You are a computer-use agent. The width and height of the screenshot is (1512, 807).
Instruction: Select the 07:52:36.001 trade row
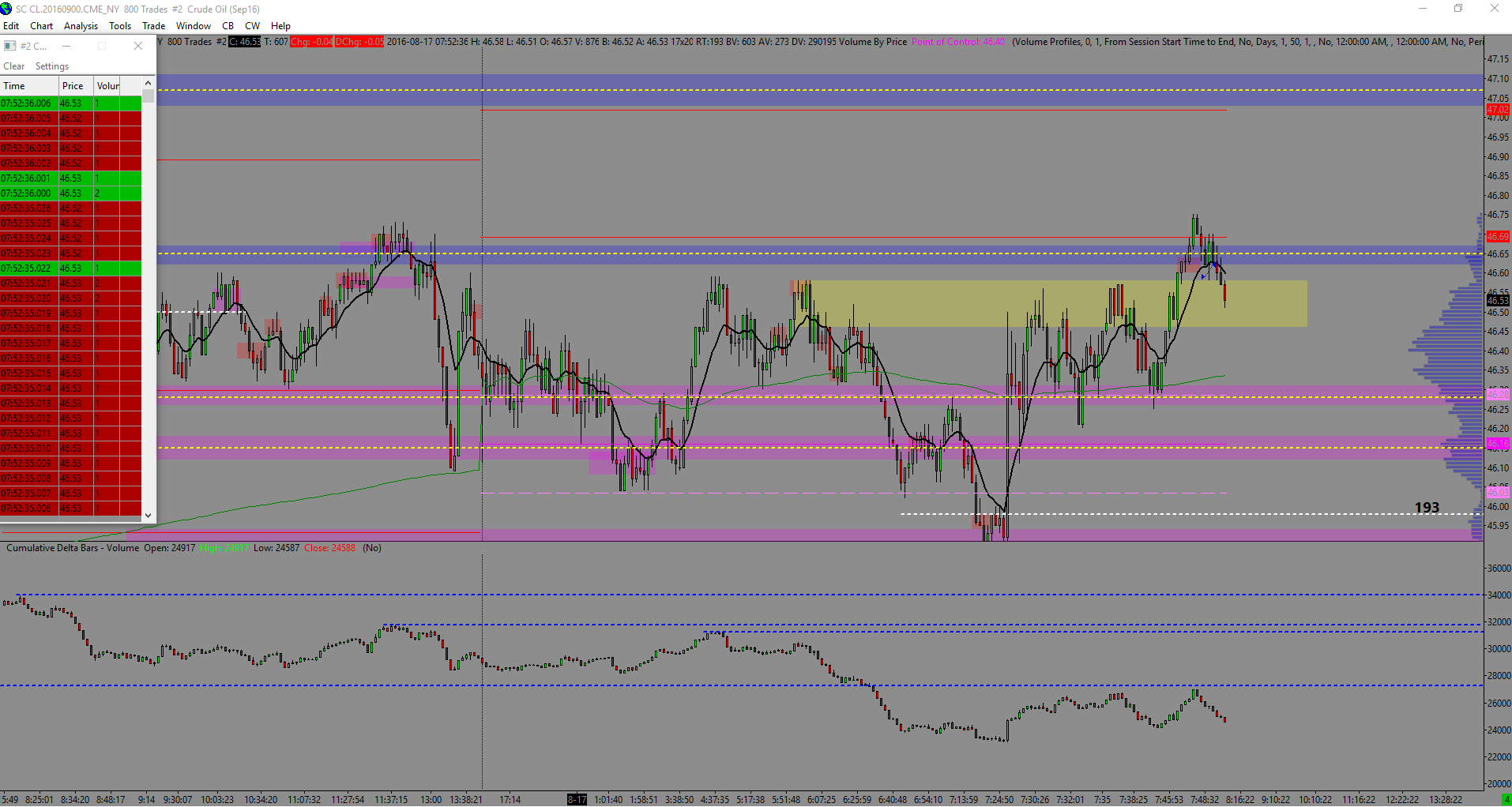pyautogui.click(x=71, y=178)
